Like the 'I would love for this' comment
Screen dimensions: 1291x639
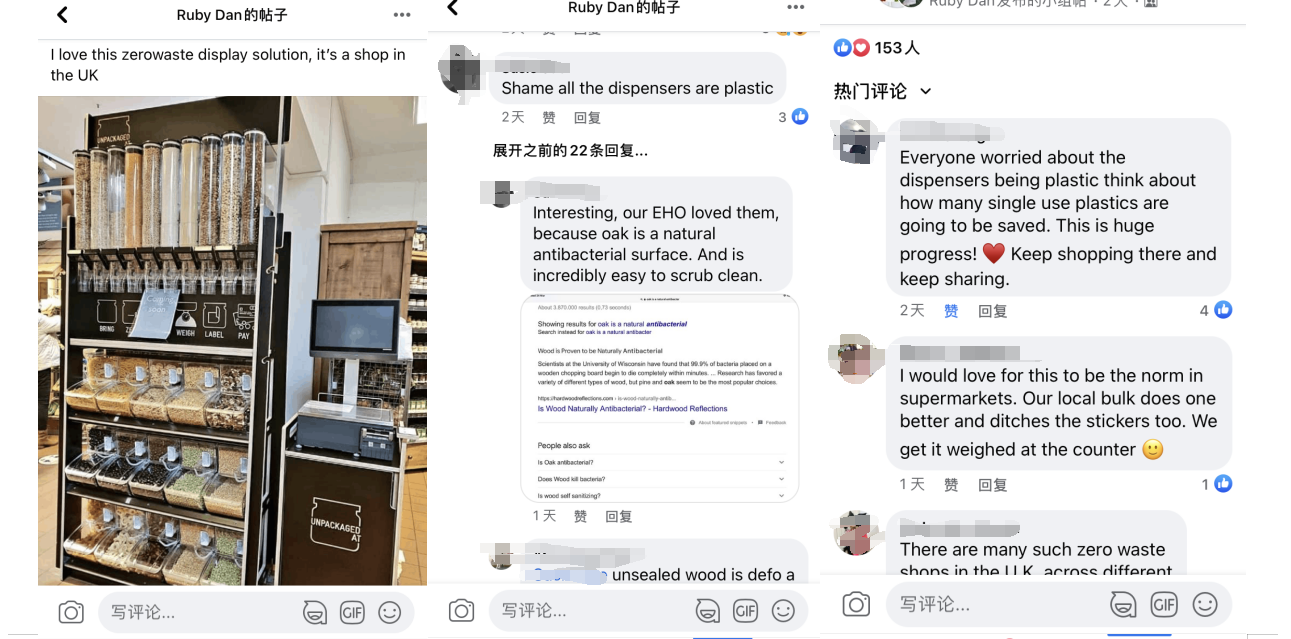pyautogui.click(x=951, y=485)
